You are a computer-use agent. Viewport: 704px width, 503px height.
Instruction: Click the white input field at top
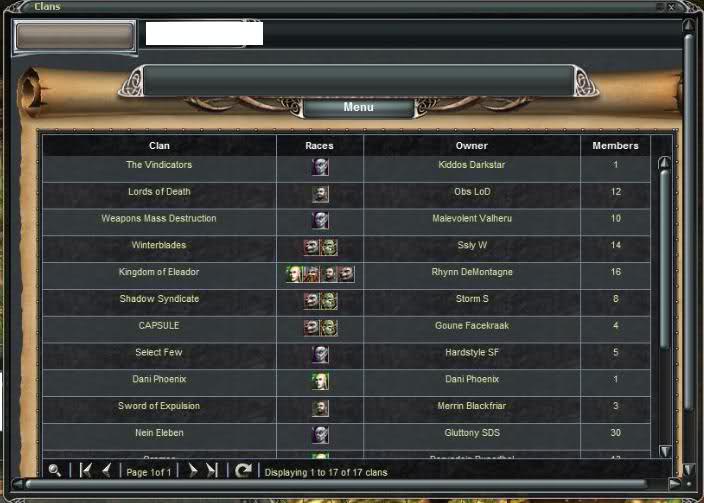click(204, 34)
